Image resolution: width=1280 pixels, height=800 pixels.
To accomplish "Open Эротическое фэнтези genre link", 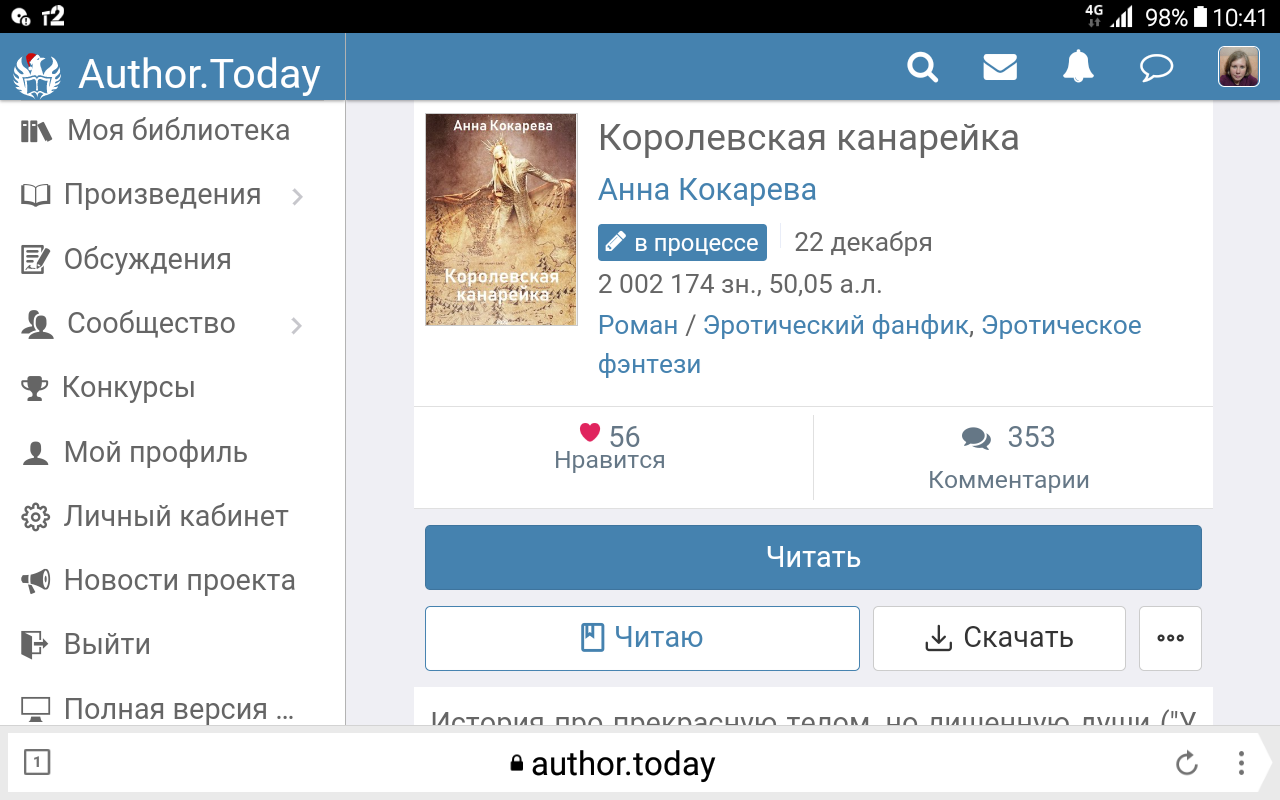I will pyautogui.click(x=869, y=344).
